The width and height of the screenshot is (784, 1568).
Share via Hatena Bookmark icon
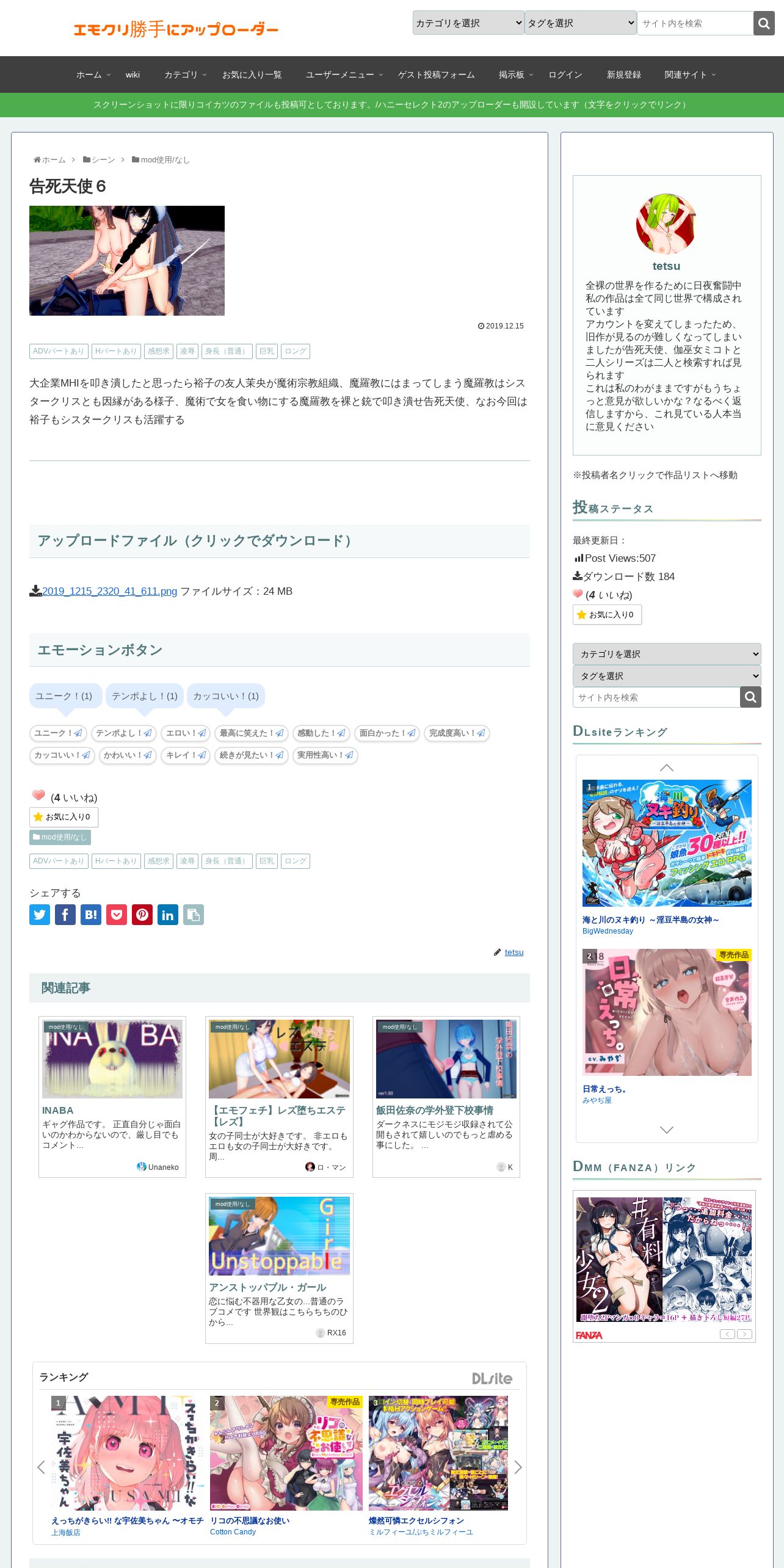tap(91, 915)
